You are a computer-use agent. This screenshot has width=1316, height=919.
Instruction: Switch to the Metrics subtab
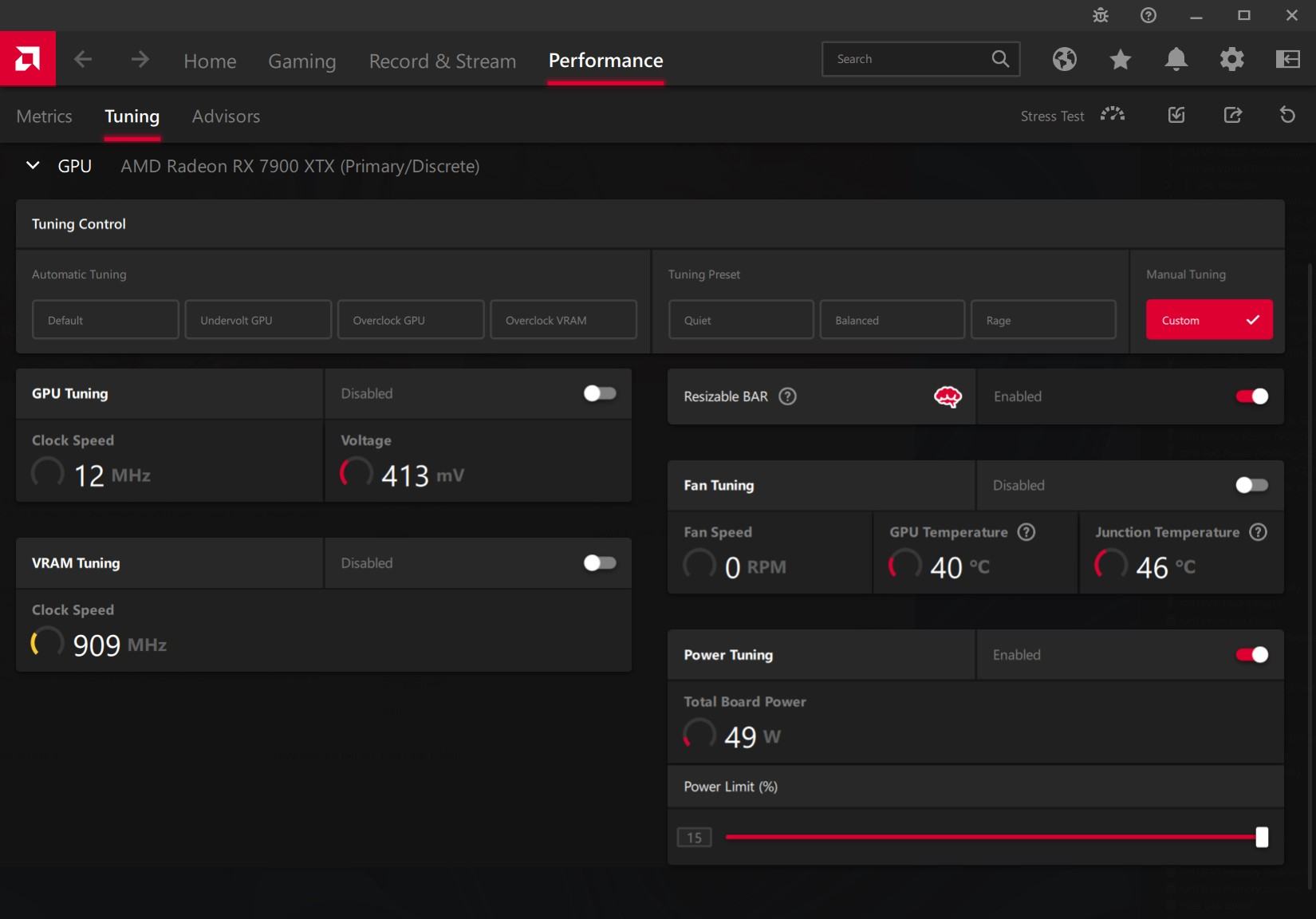click(44, 116)
